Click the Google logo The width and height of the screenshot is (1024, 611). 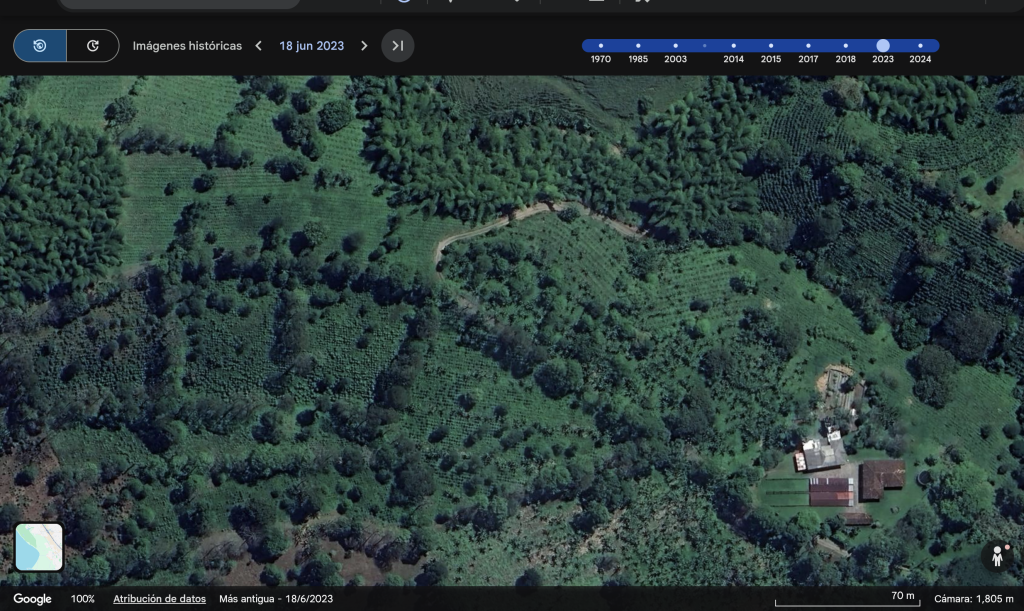32,599
